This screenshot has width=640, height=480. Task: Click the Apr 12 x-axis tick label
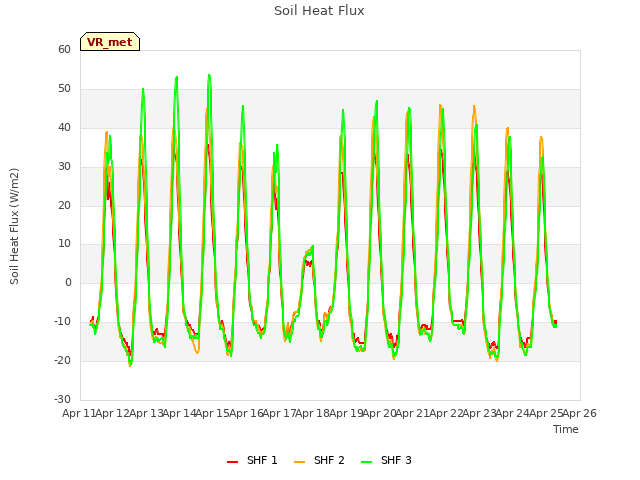coord(112,413)
